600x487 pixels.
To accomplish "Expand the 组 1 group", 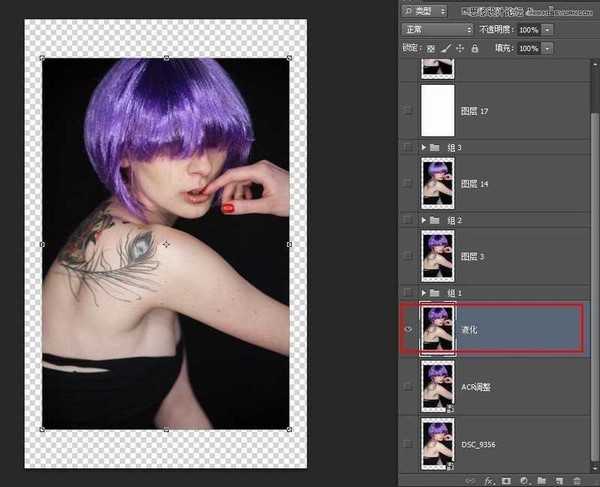I will (x=426, y=292).
